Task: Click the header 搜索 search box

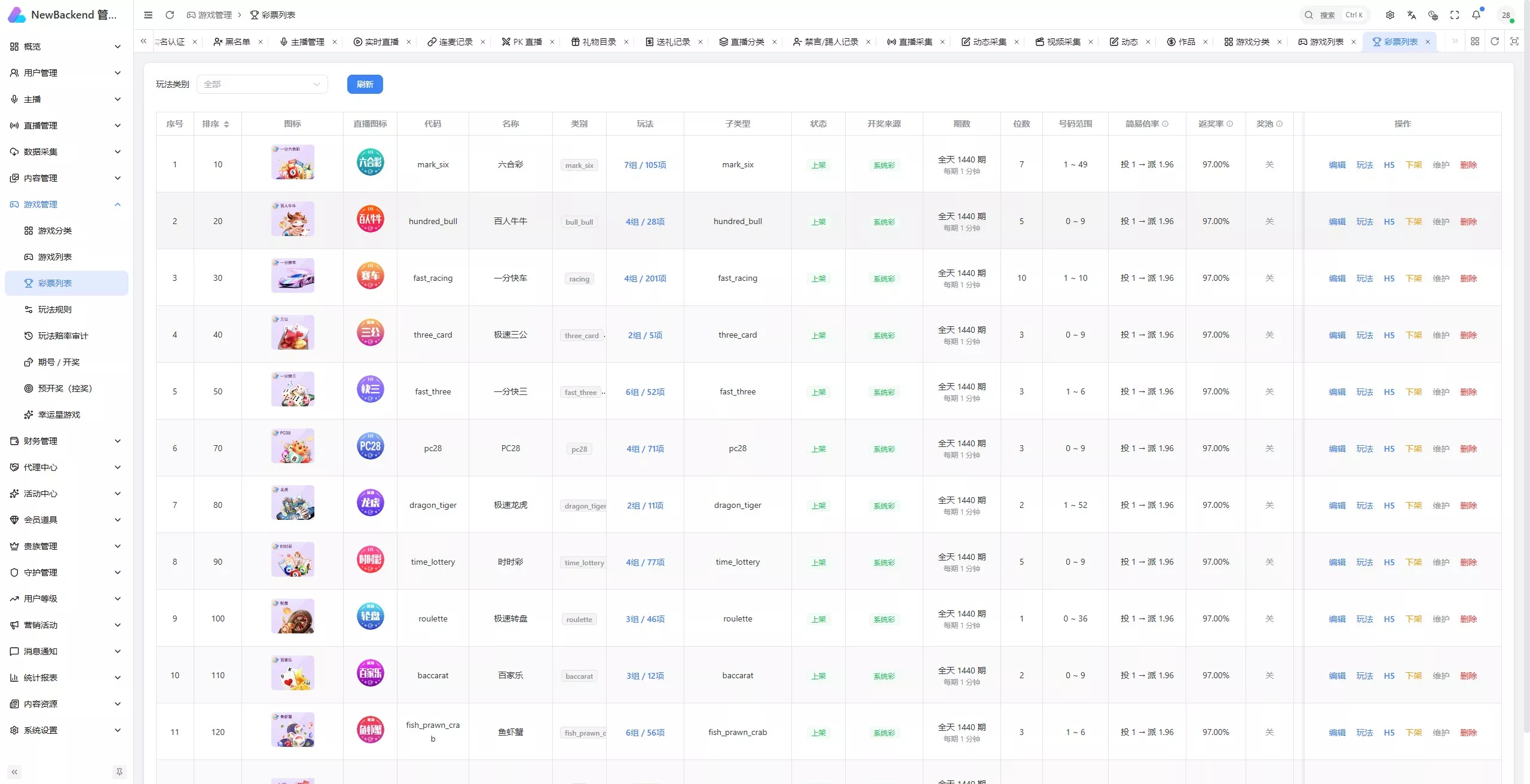Action: coord(1335,15)
